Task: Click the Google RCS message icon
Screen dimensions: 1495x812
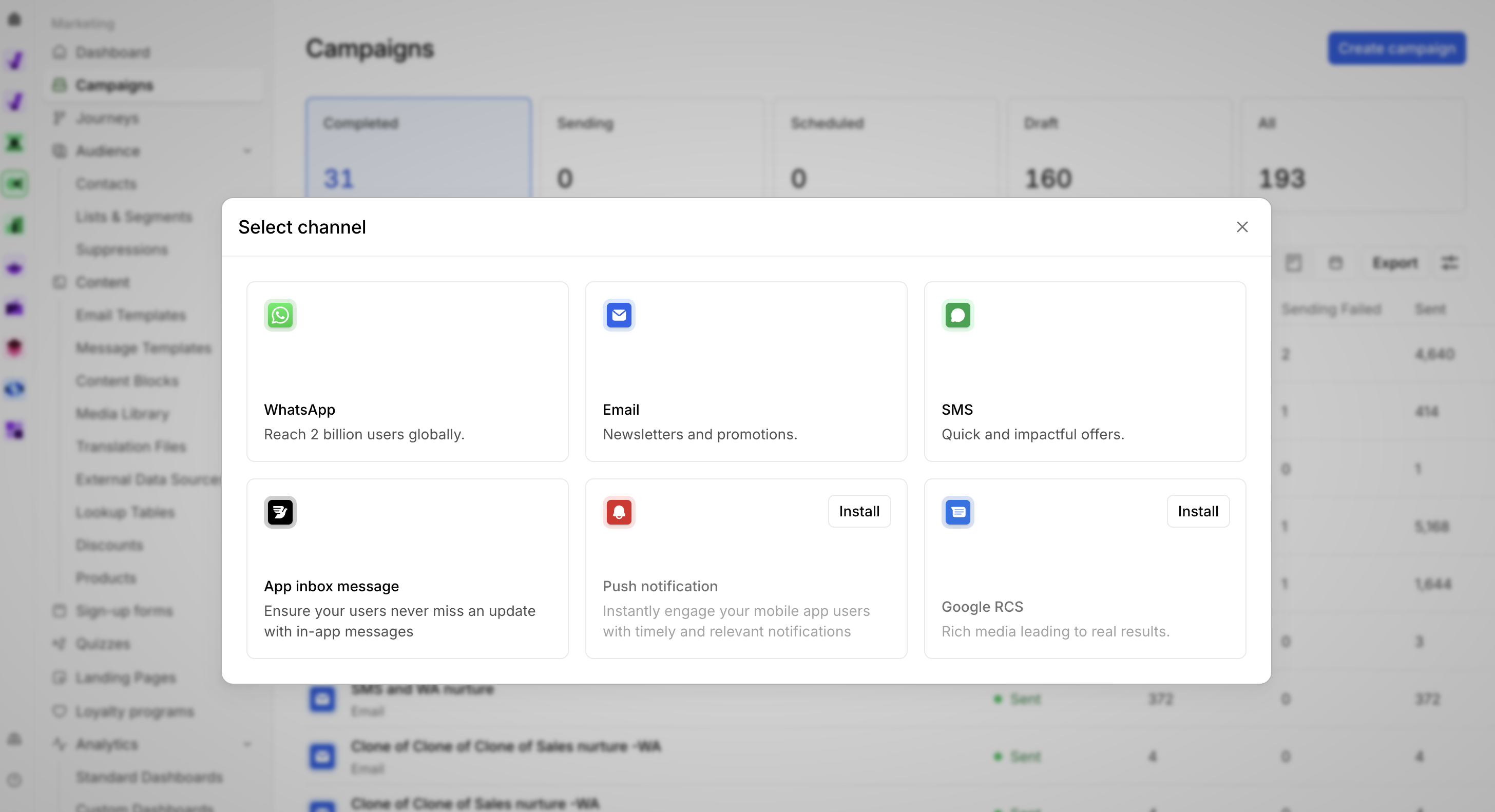Action: click(957, 512)
